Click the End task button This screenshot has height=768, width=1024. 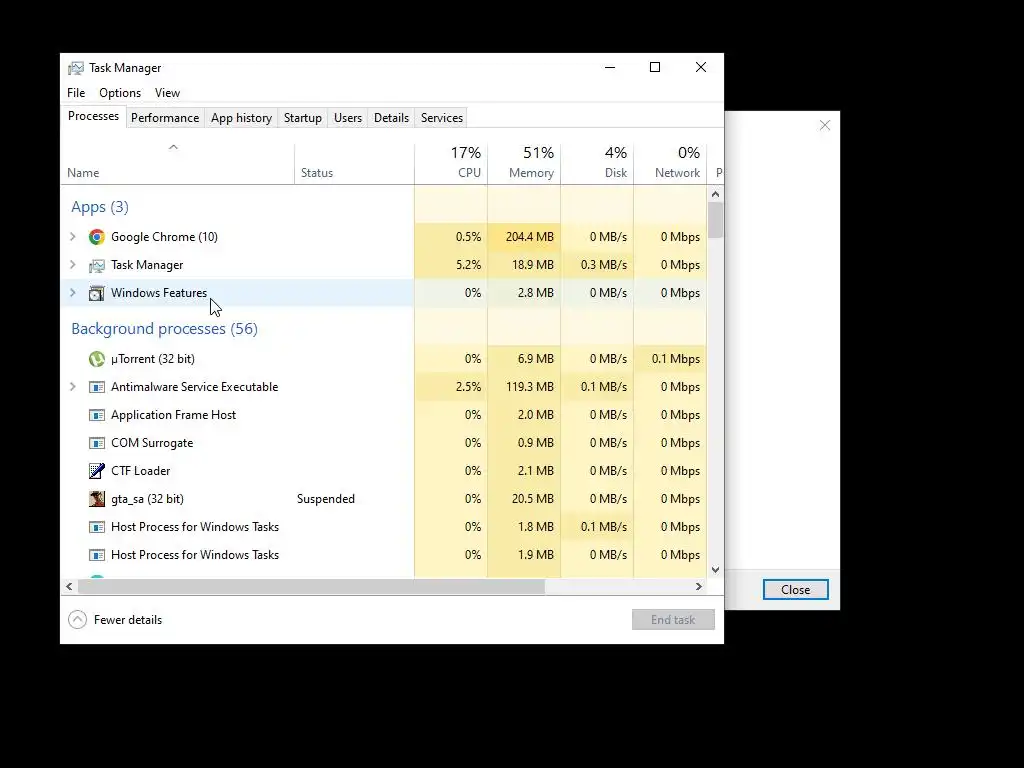(673, 620)
